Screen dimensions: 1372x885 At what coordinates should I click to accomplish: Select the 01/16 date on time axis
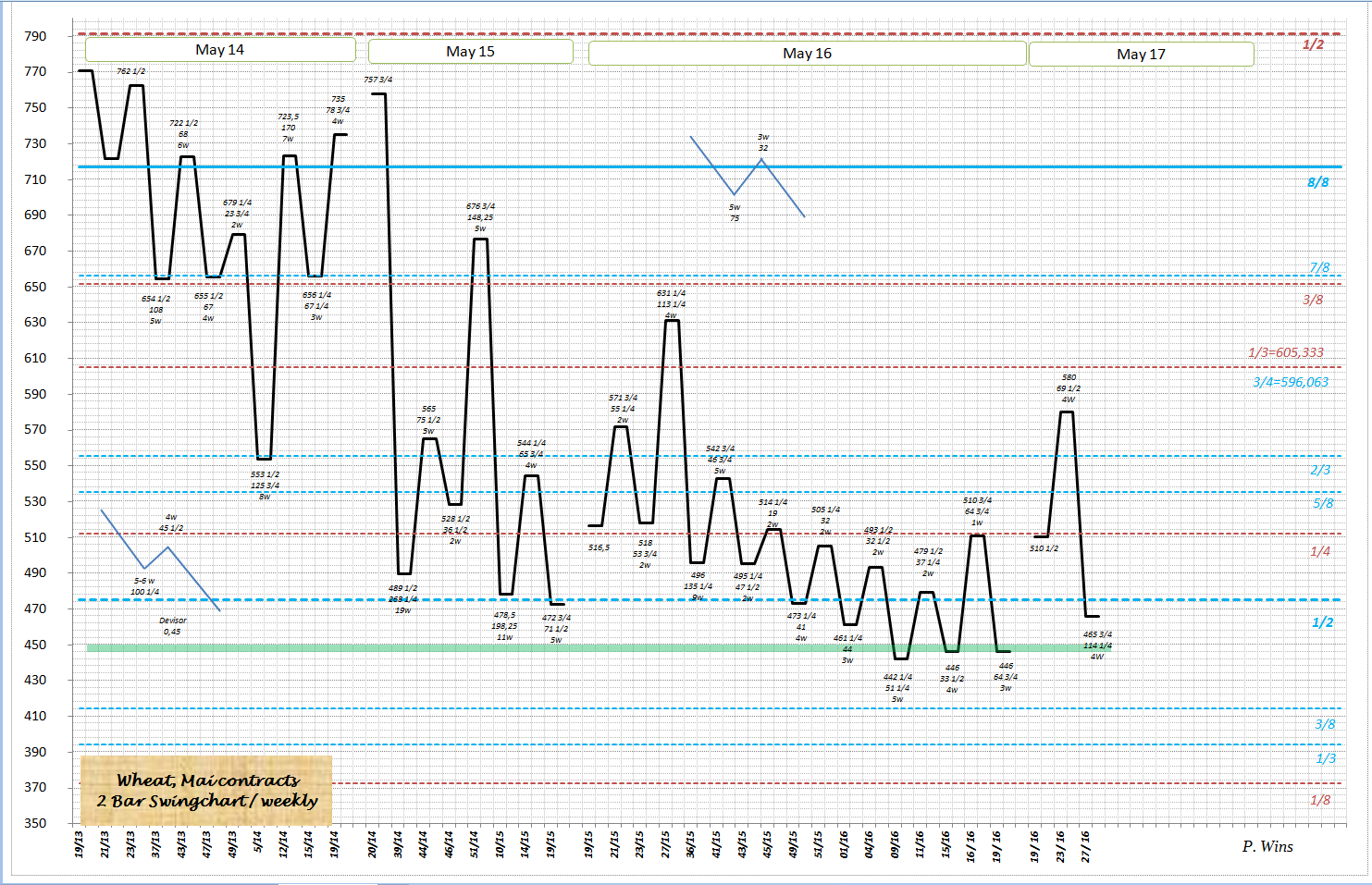click(x=843, y=844)
